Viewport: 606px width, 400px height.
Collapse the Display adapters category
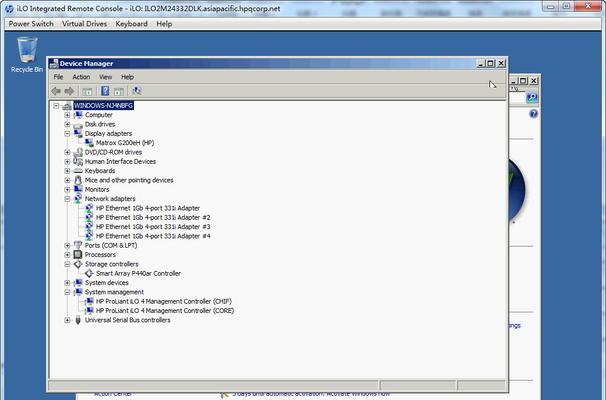click(x=67, y=133)
